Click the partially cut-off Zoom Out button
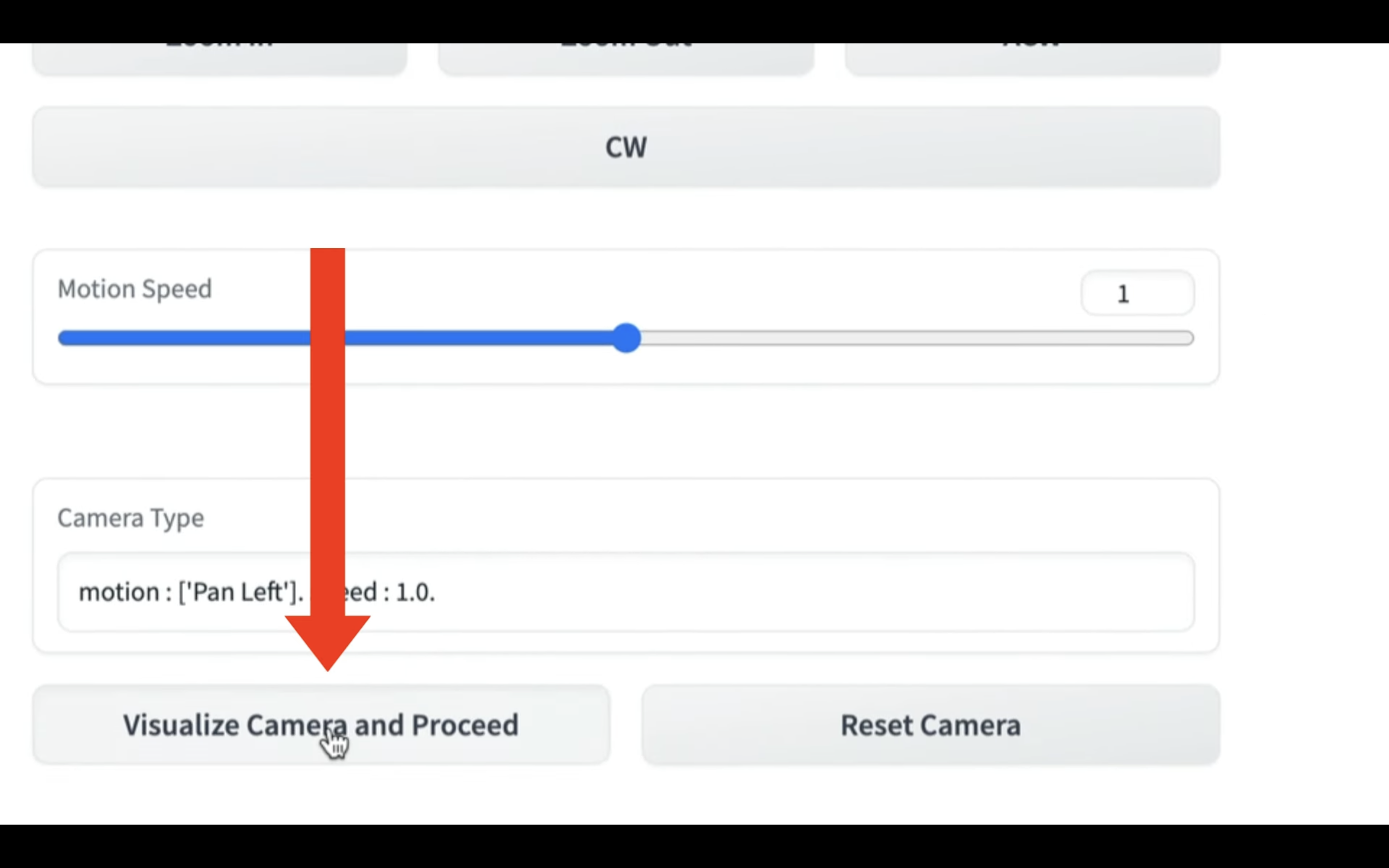Viewport: 1389px width, 868px height. pyautogui.click(x=626, y=58)
